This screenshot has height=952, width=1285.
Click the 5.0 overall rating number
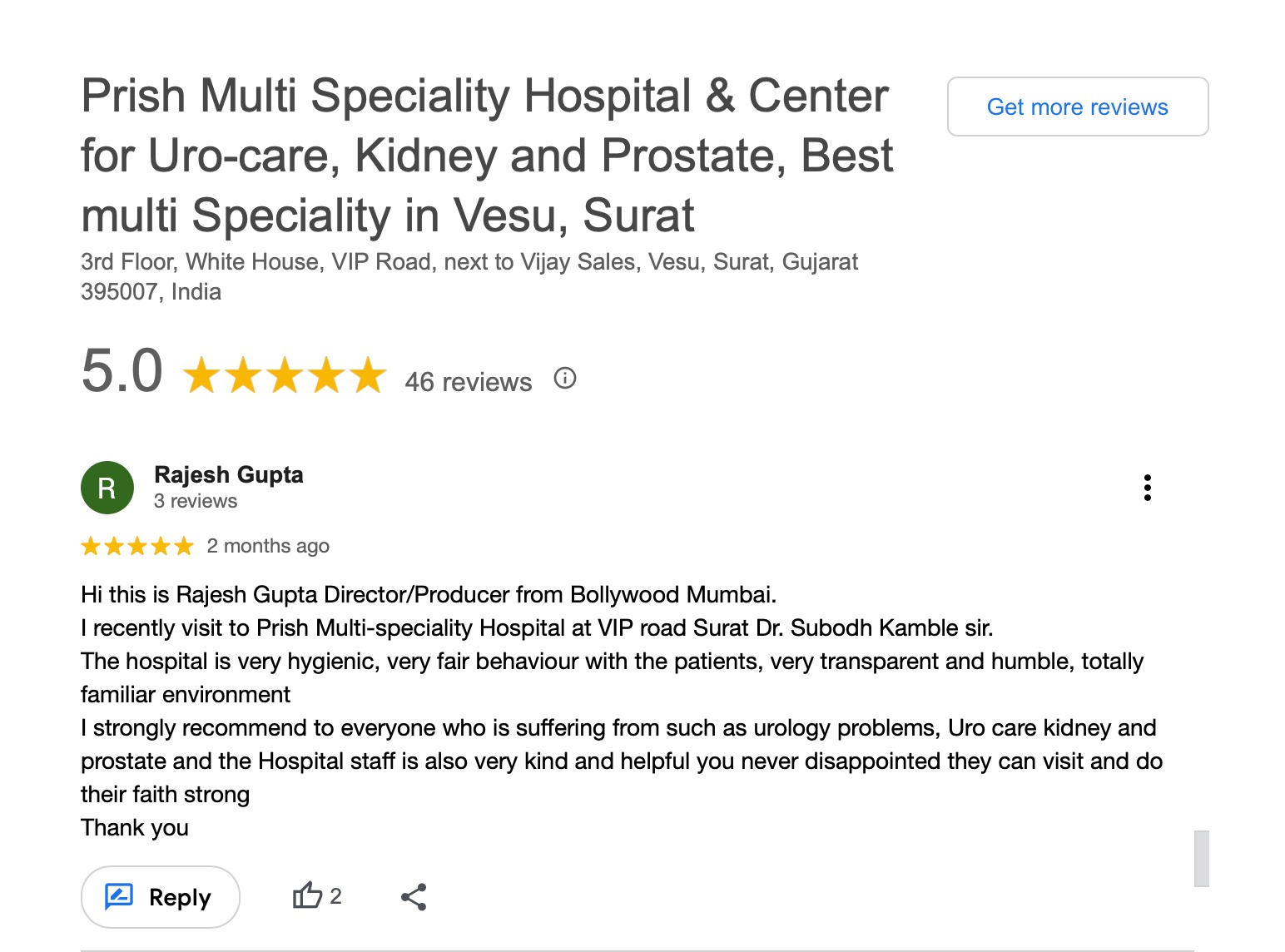click(122, 371)
